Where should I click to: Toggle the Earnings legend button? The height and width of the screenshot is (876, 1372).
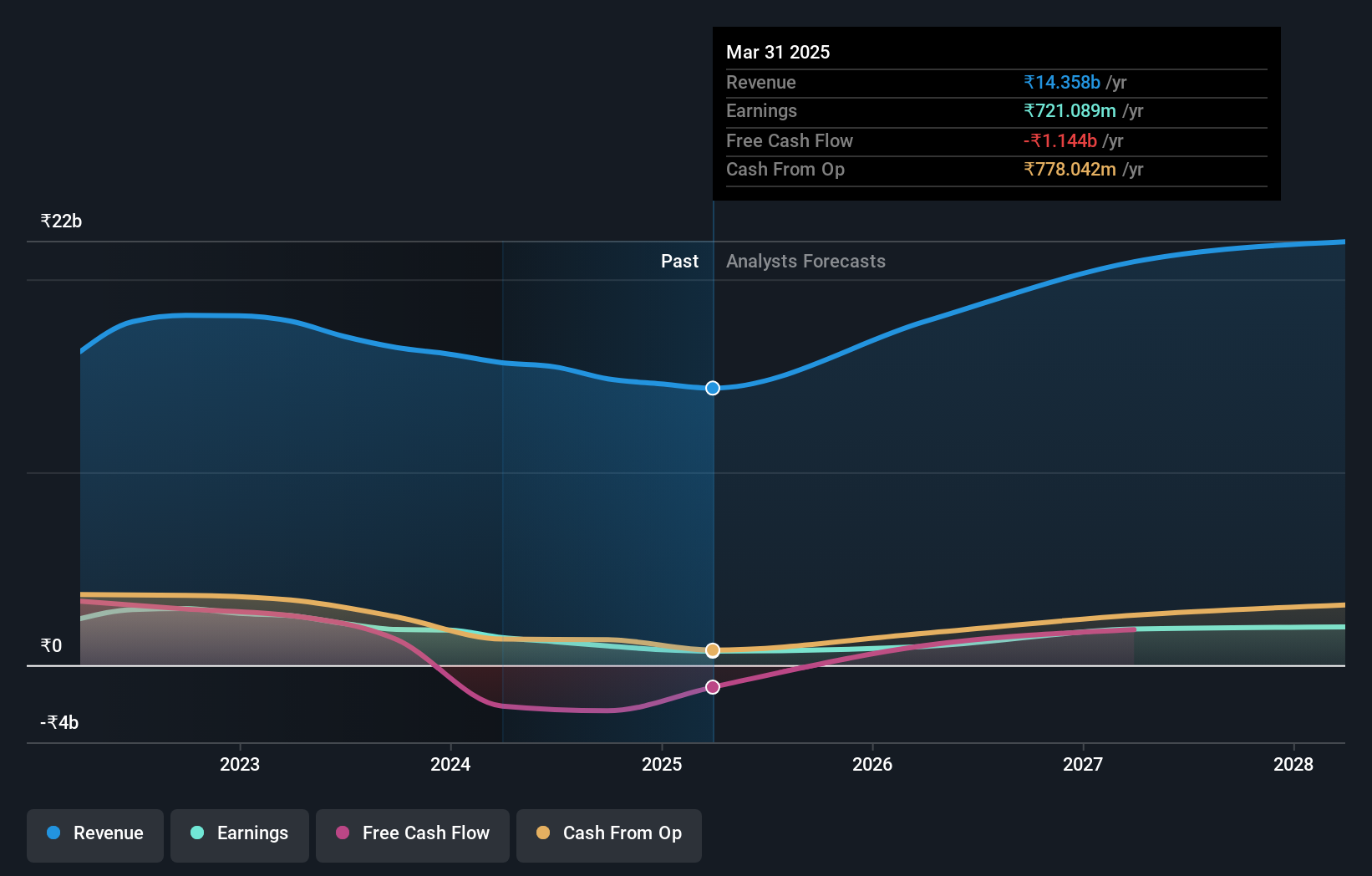(240, 835)
